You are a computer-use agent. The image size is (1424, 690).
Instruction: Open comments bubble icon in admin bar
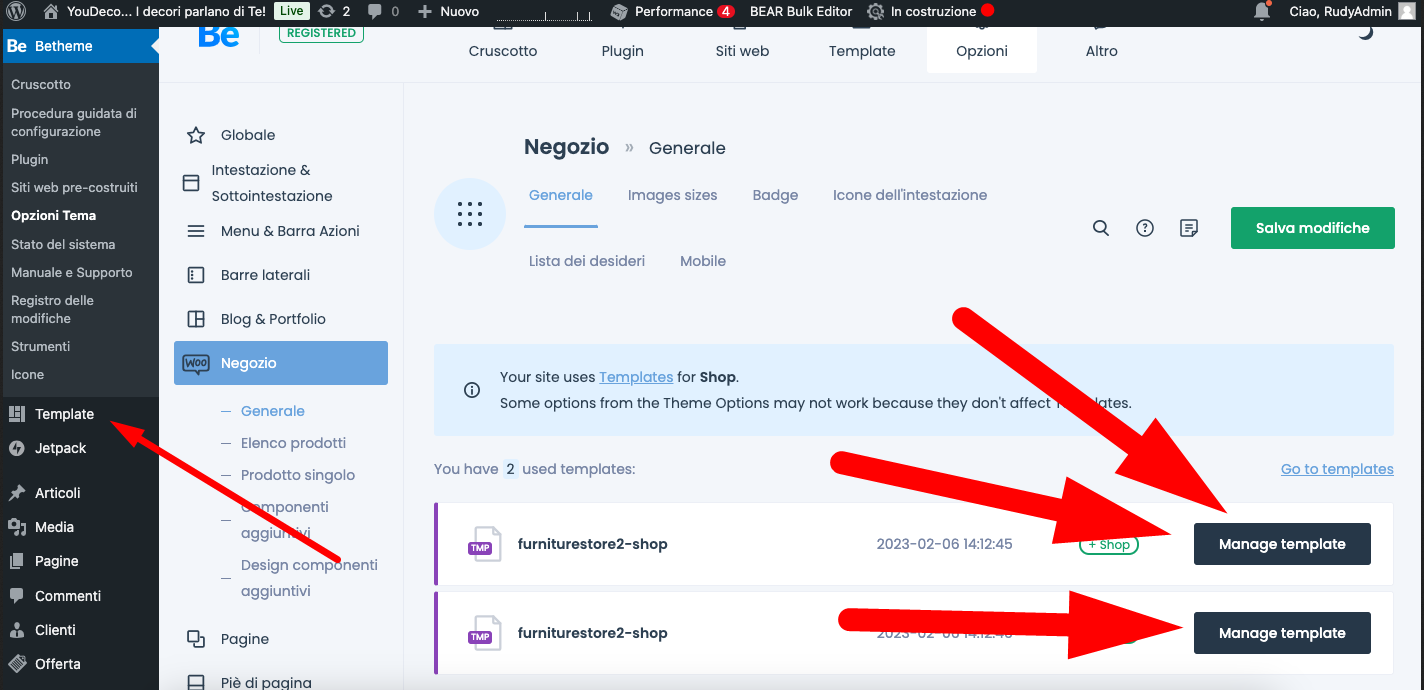coord(376,12)
